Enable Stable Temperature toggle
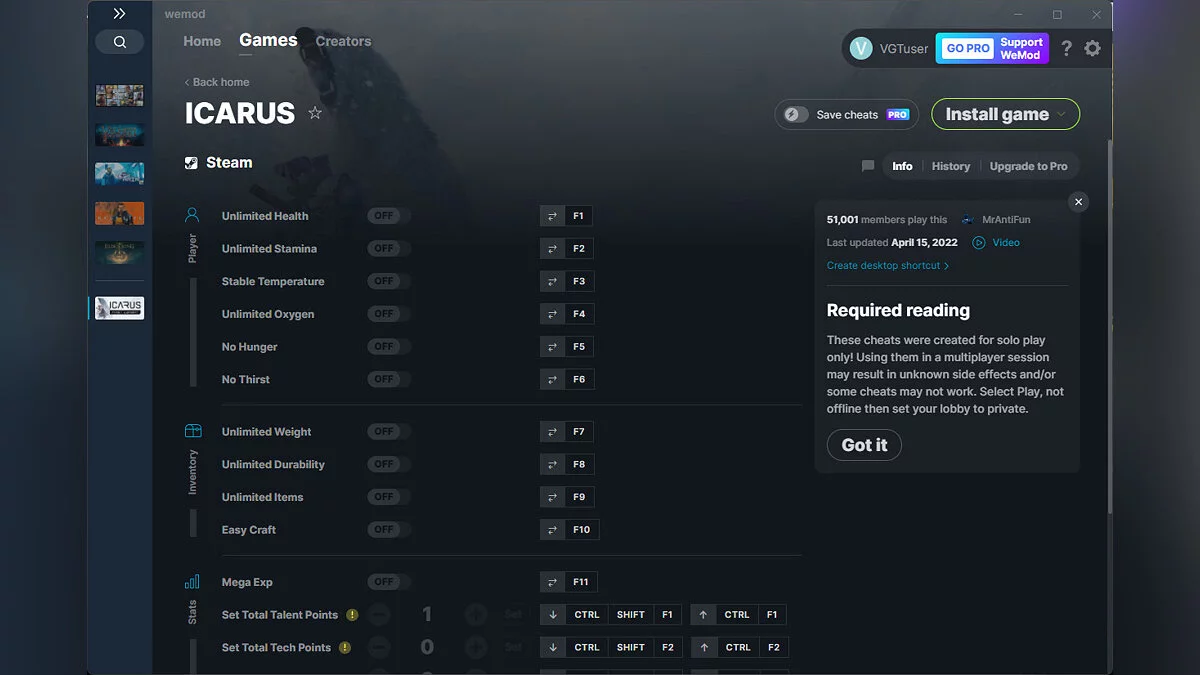Viewport: 1200px width, 675px height. tap(388, 281)
